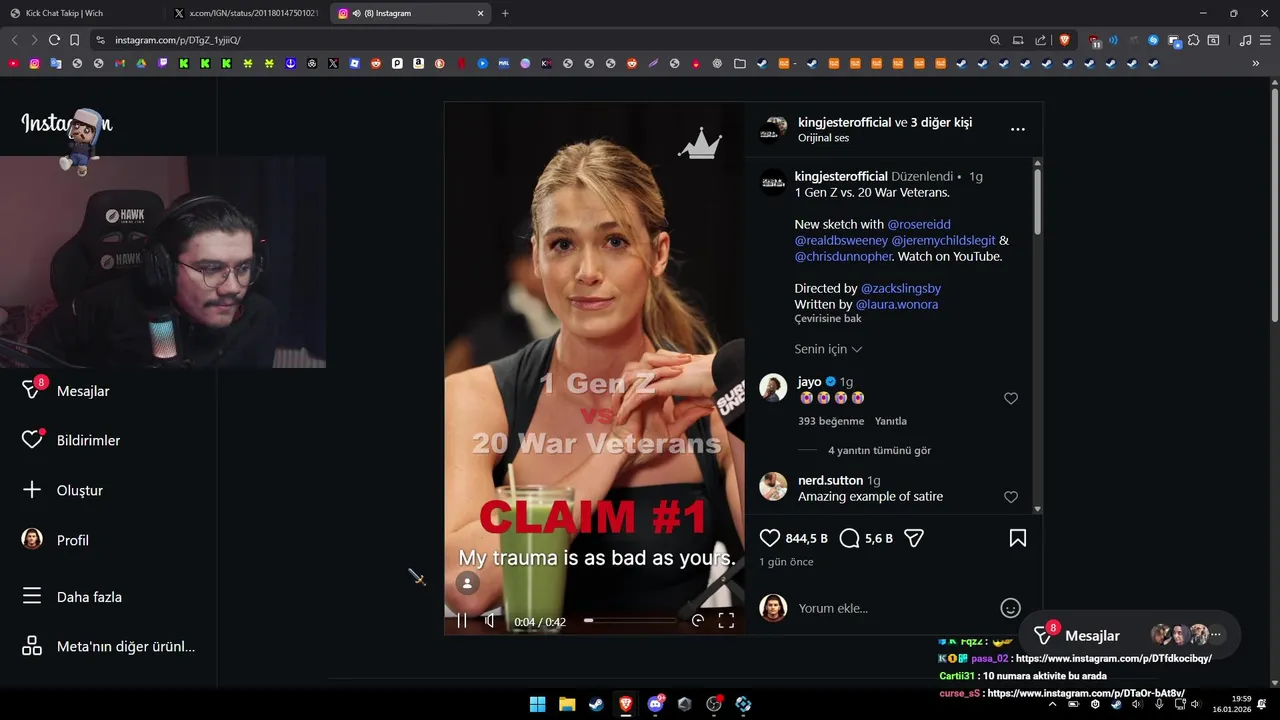The width and height of the screenshot is (1280, 720).
Task: Open kingjesterofficial profile from the post header
Action: point(844,122)
